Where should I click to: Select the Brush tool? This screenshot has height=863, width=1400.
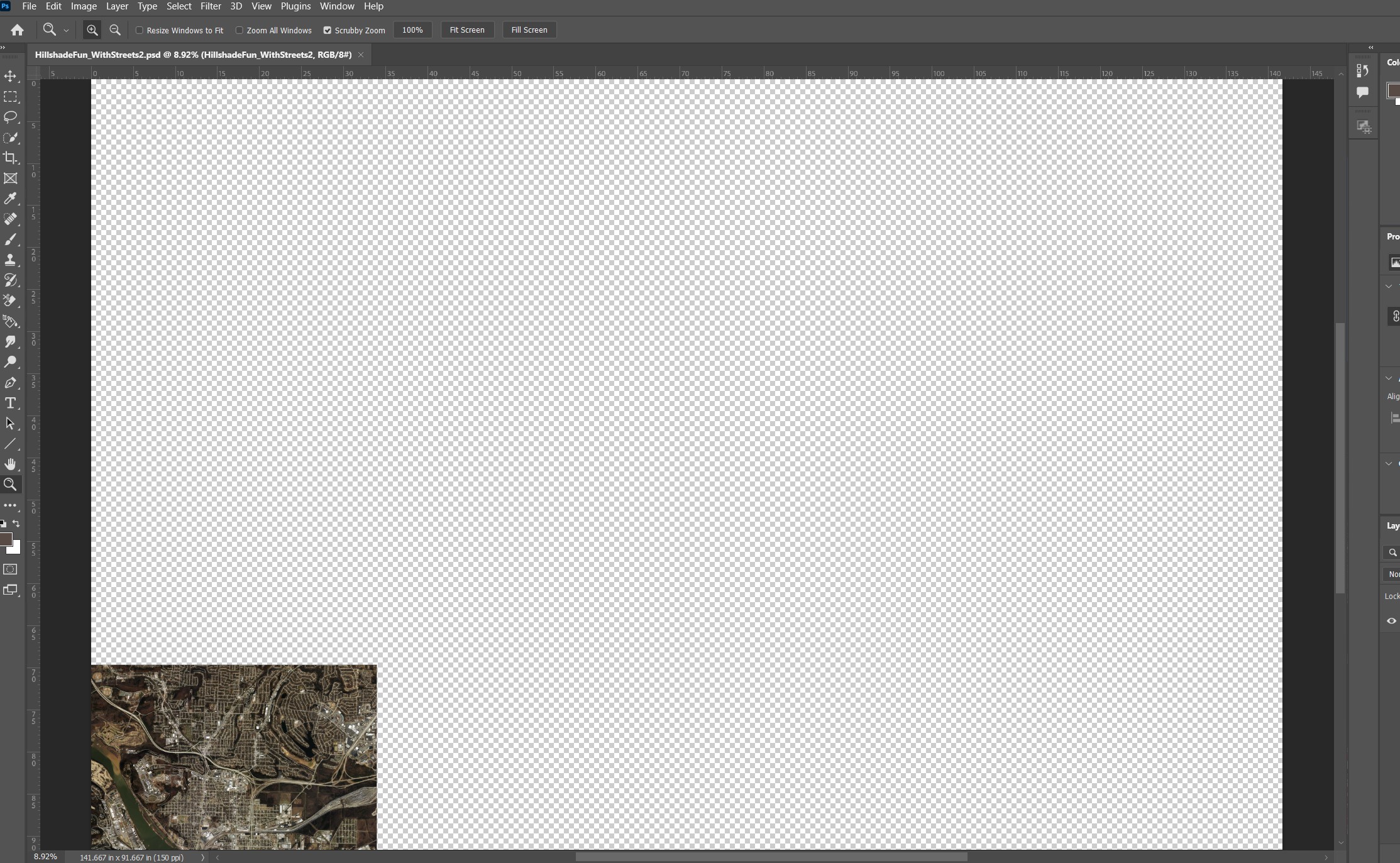pos(11,239)
